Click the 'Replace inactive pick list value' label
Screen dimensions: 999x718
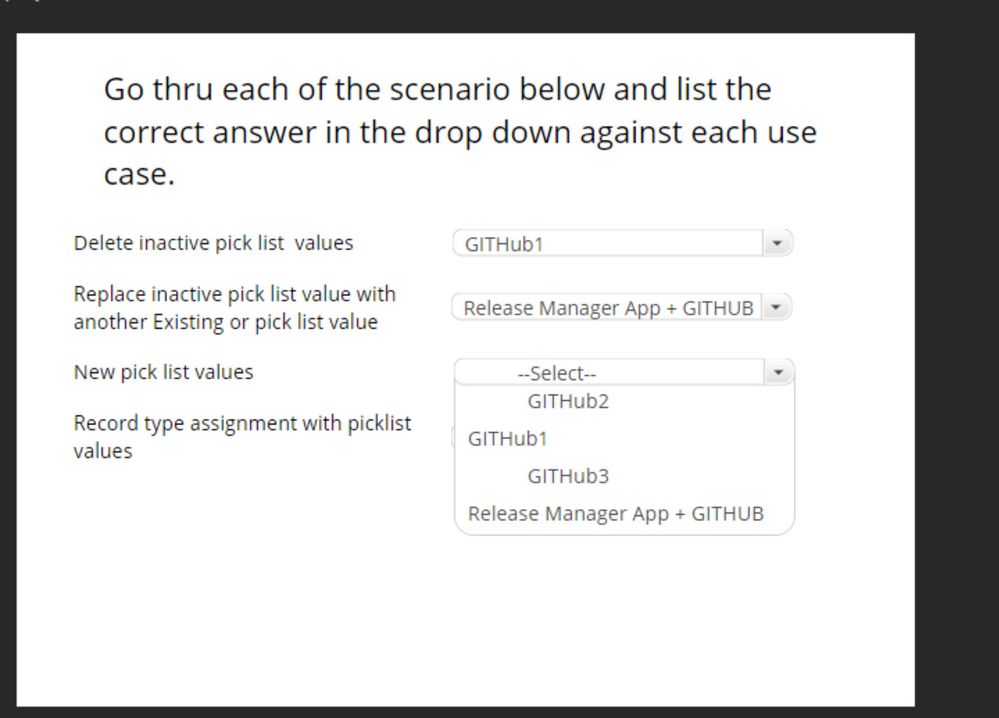click(x=234, y=295)
